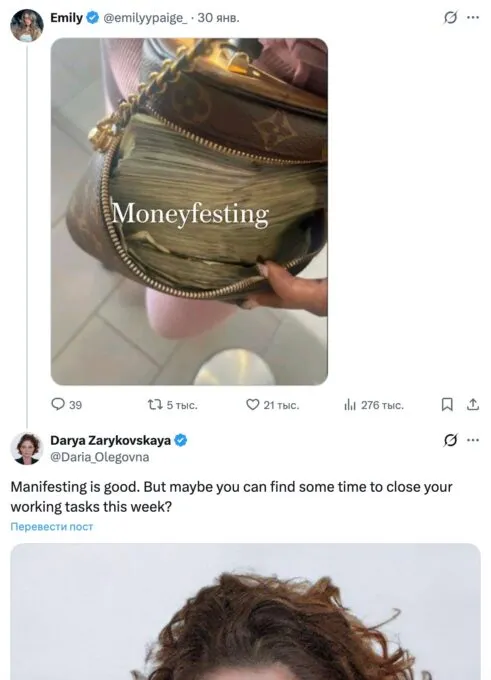The width and height of the screenshot is (491, 680).
Task: Click the Darya Zarykovskaya display name
Action: (111, 440)
